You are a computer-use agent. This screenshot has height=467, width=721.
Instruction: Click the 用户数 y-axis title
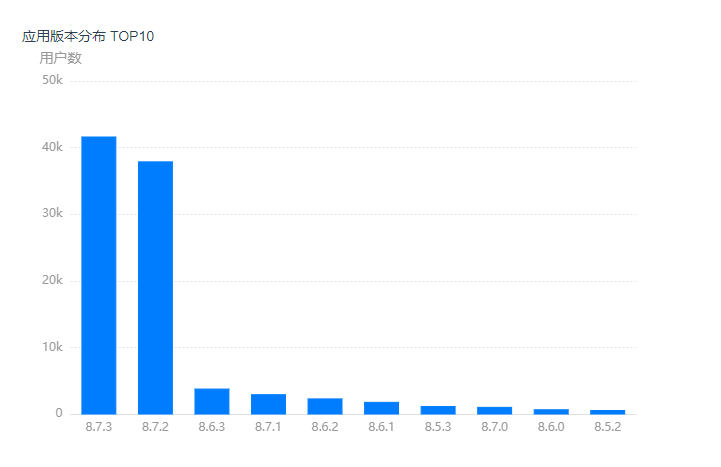pos(60,58)
